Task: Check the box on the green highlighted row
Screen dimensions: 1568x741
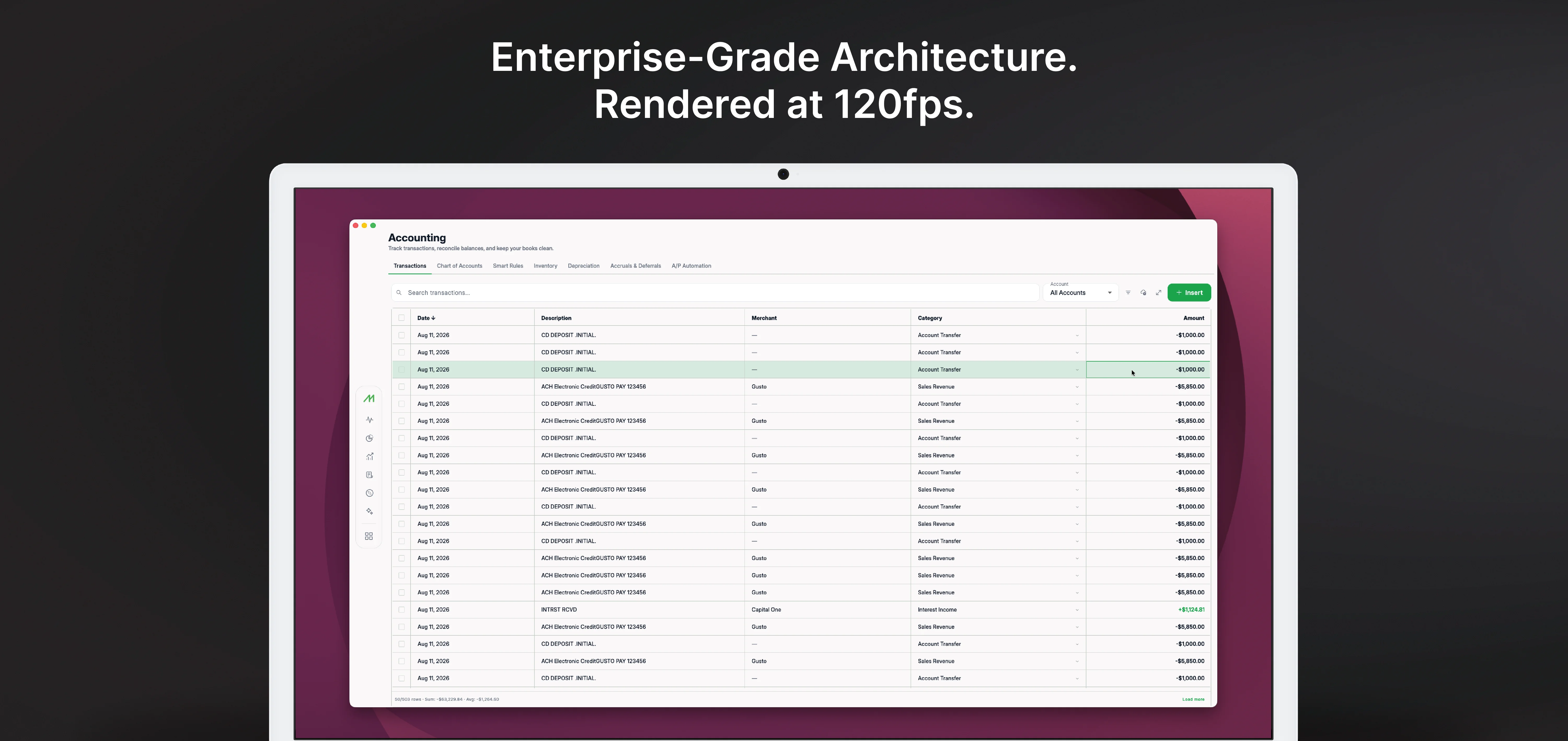Action: pyautogui.click(x=402, y=370)
